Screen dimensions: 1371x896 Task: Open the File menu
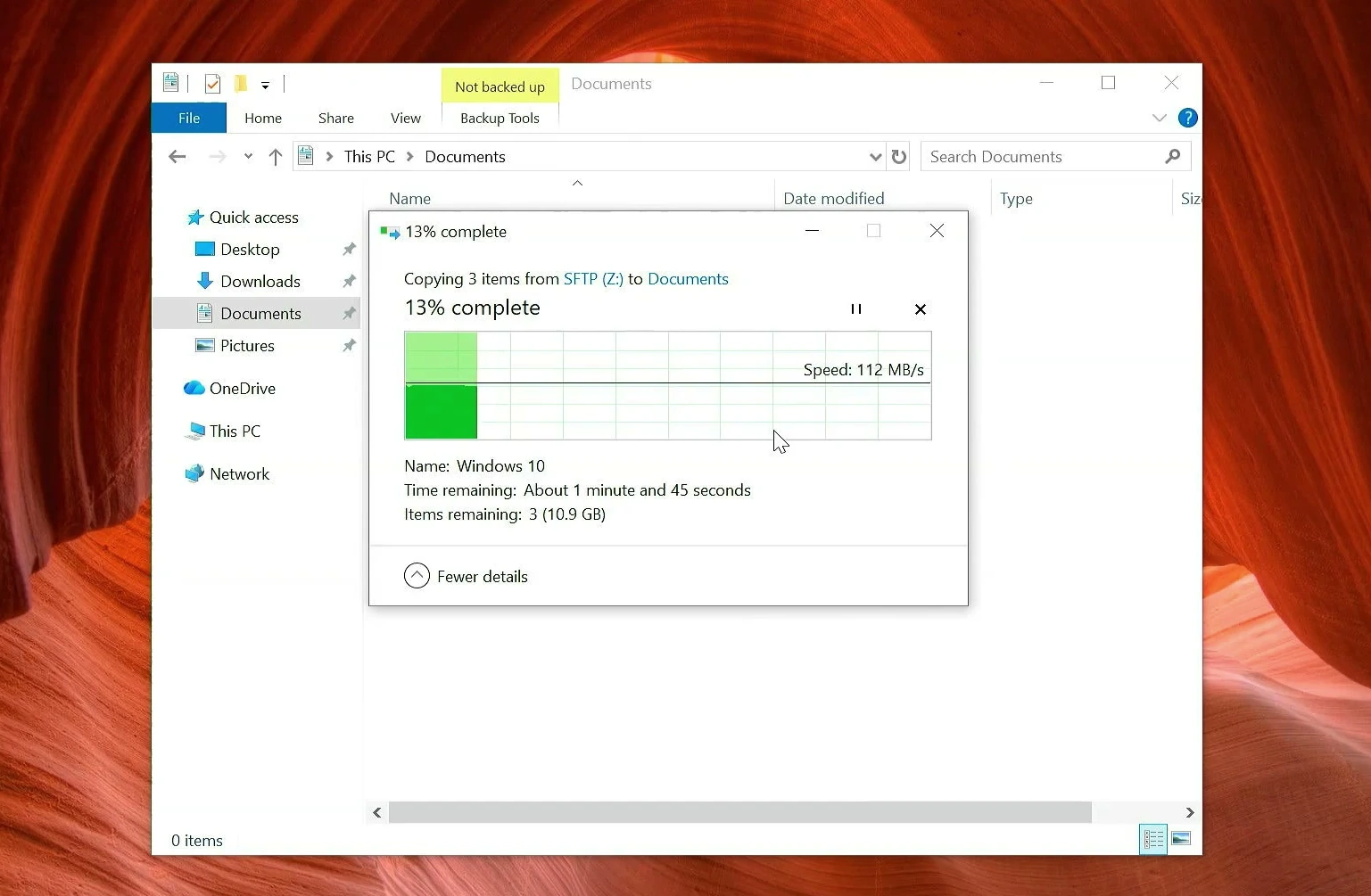point(189,118)
